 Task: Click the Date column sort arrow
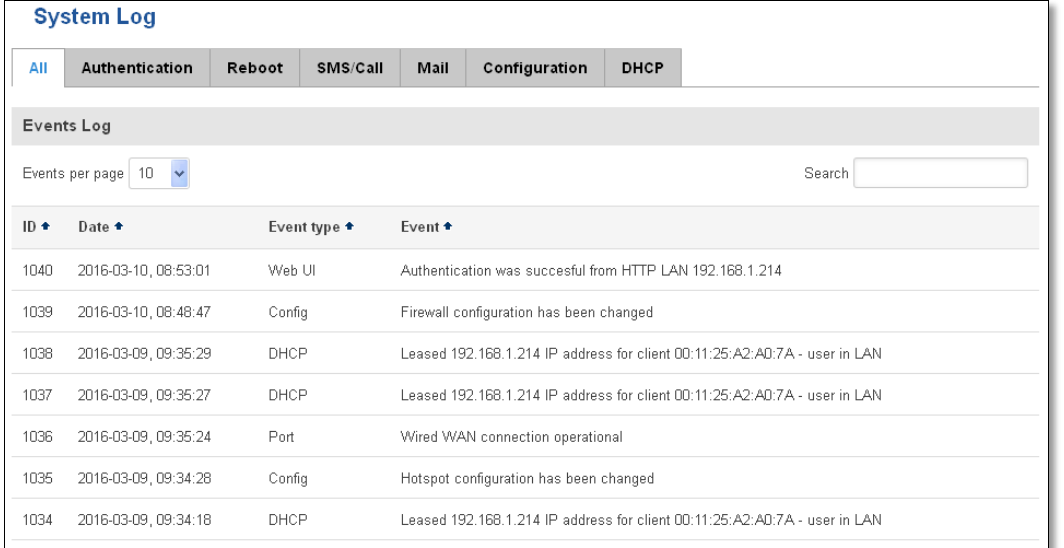pyautogui.click(x=119, y=227)
